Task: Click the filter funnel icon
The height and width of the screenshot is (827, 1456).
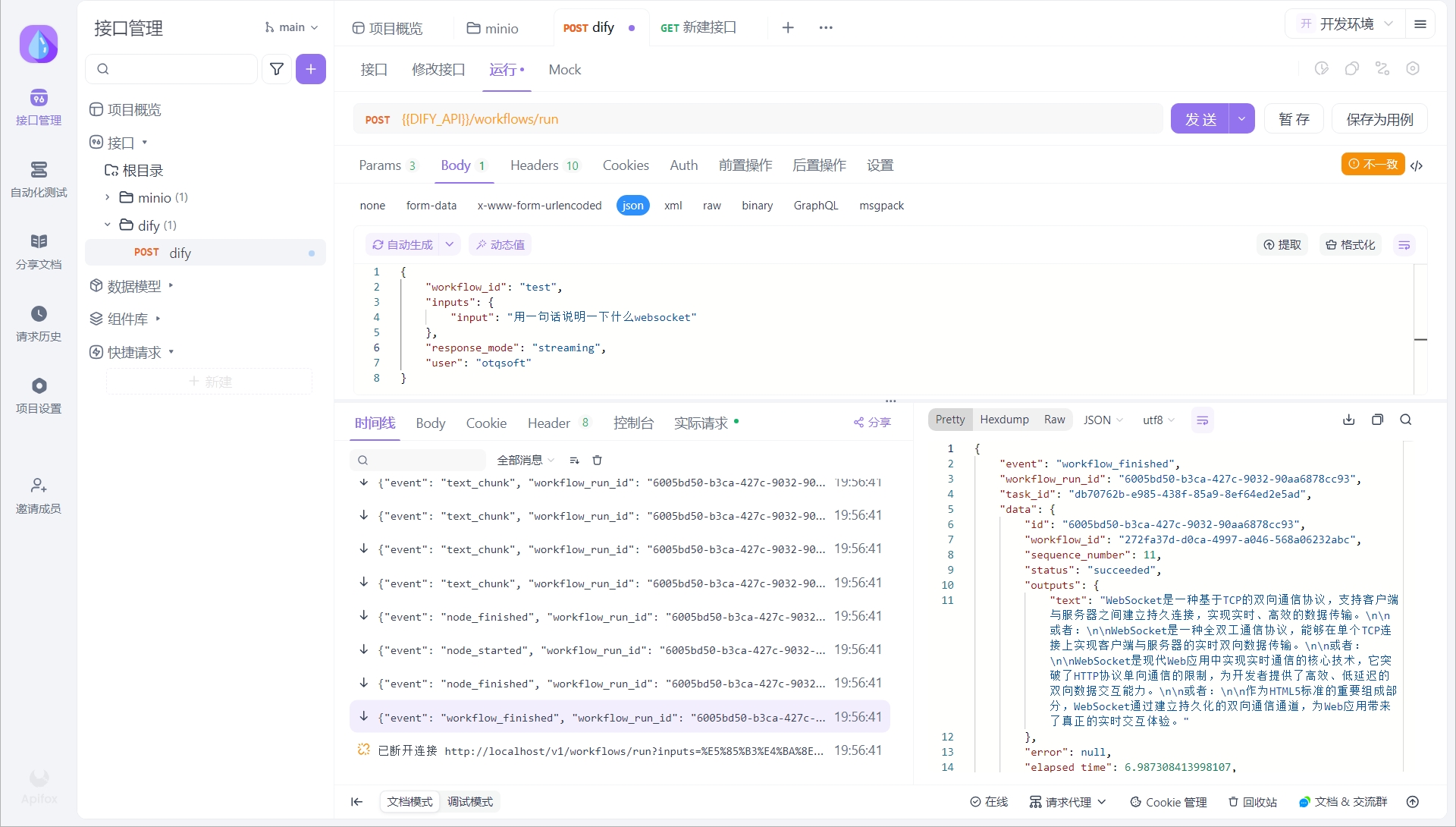Action: pyautogui.click(x=277, y=69)
